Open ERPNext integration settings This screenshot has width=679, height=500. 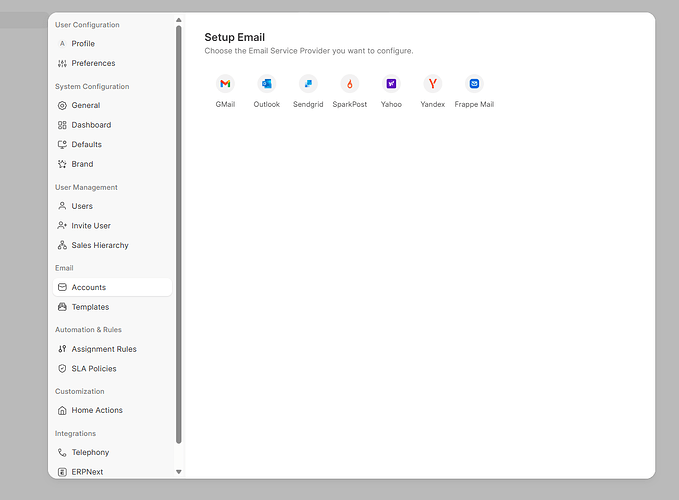point(113,471)
